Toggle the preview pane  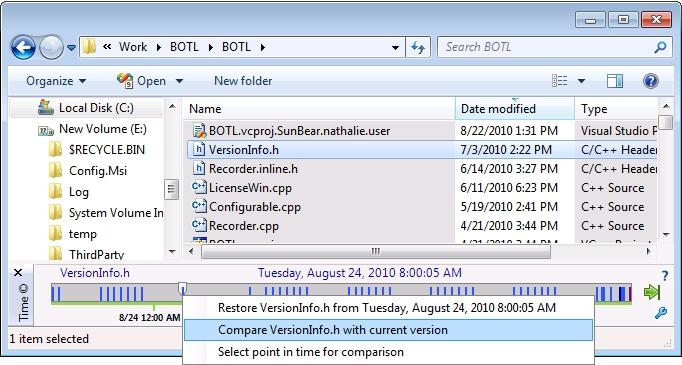615,81
